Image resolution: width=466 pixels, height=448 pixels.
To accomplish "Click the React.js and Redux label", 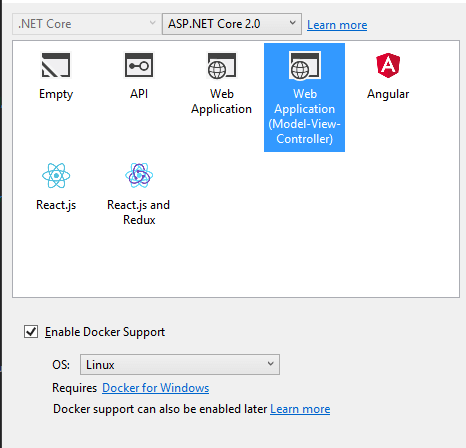I will (139, 212).
